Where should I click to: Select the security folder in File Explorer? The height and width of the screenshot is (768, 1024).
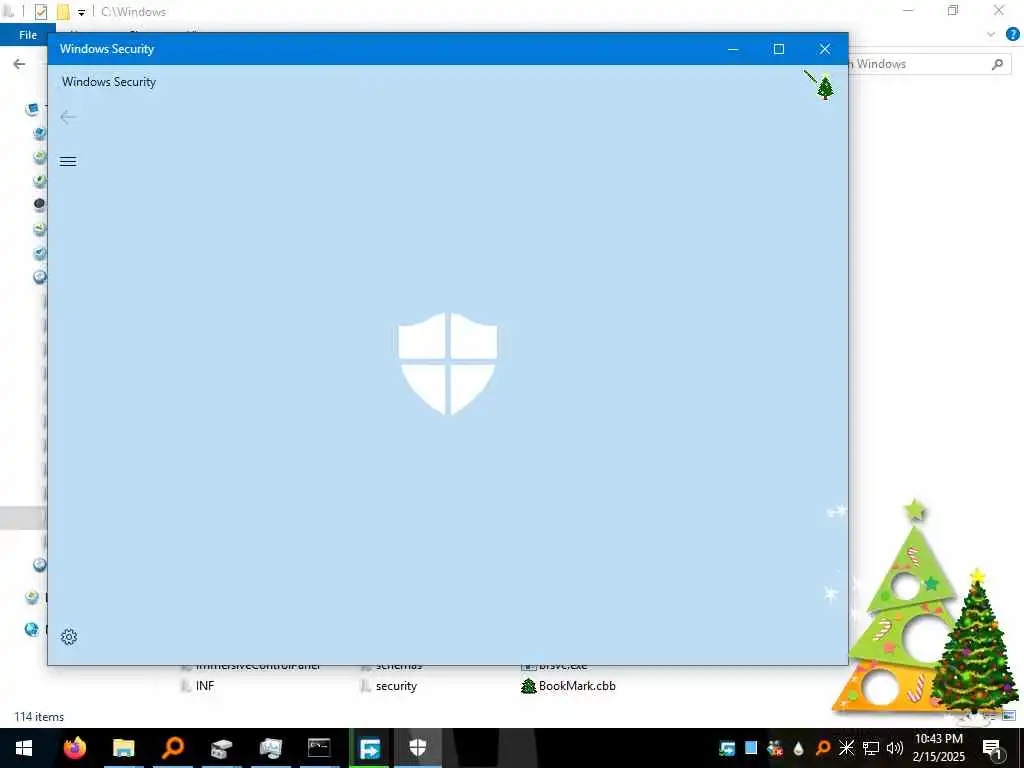389,686
